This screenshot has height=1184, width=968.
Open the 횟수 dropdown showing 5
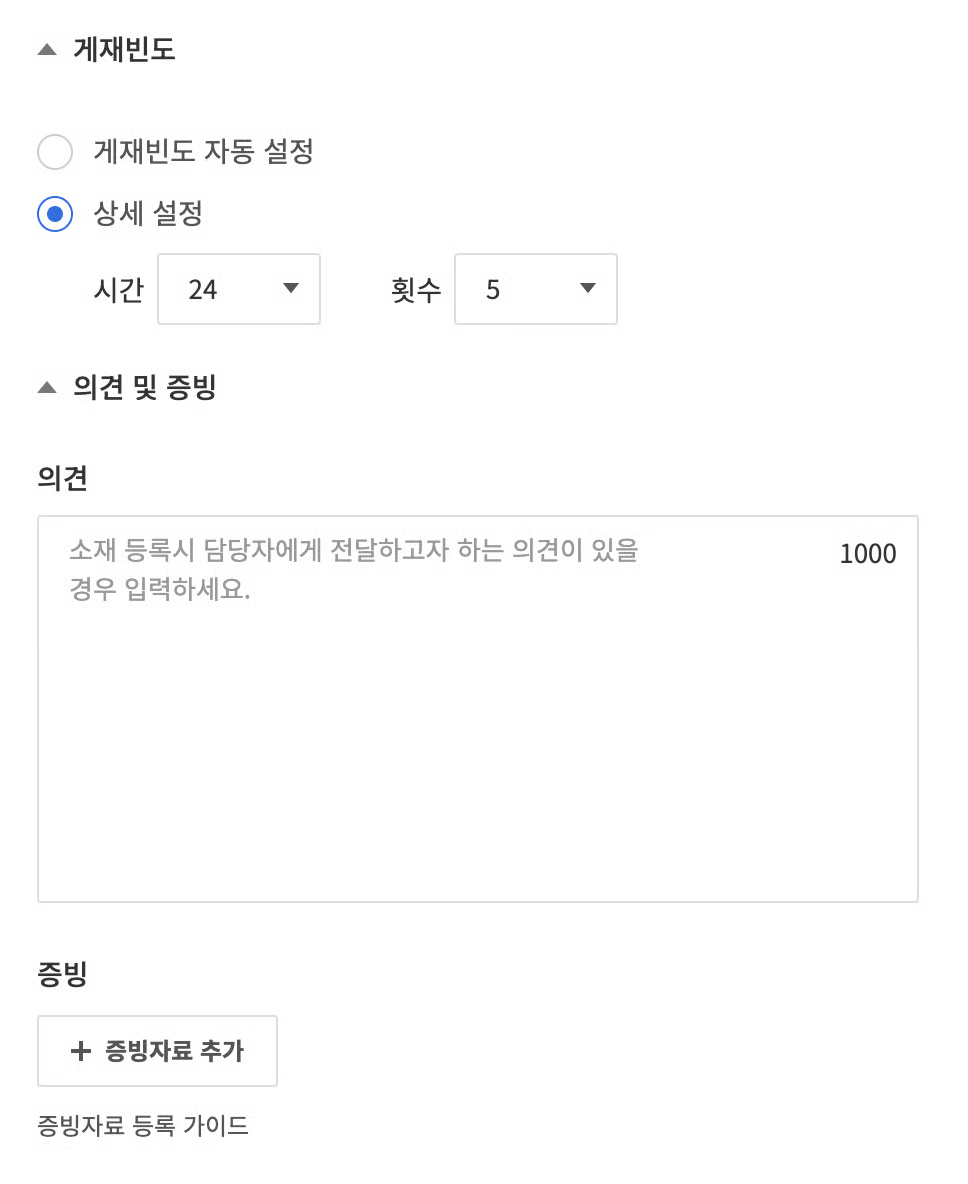[535, 289]
